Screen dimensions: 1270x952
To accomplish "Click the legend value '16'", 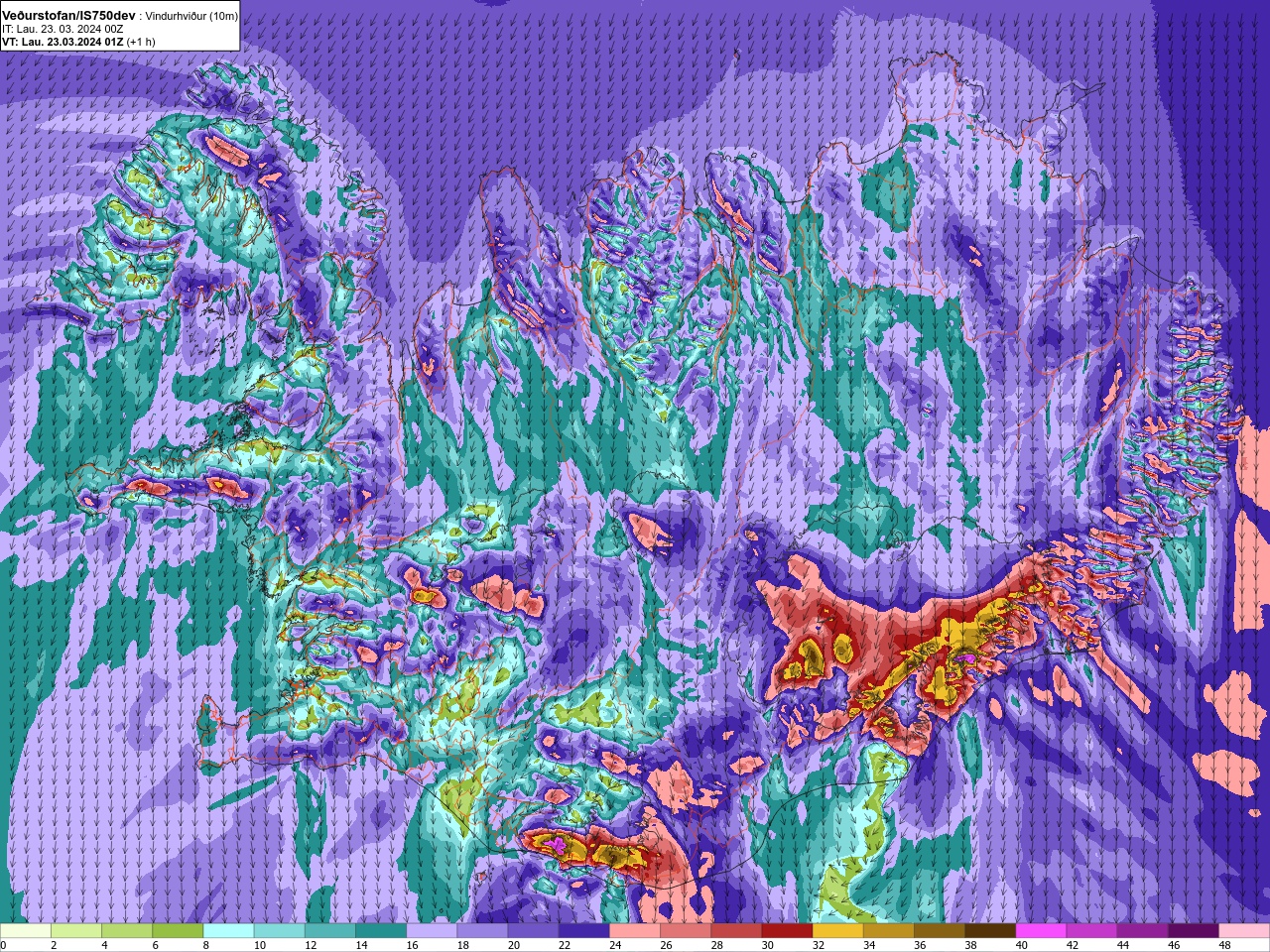I will (412, 945).
